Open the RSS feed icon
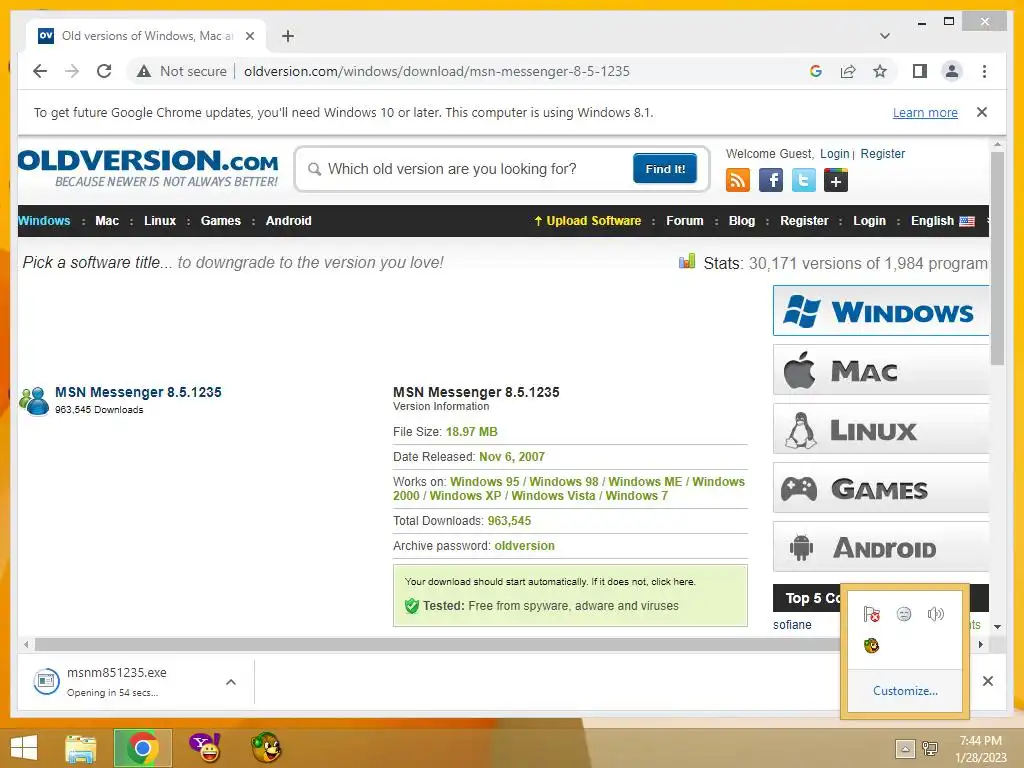Viewport: 1024px width, 768px height. [x=738, y=180]
